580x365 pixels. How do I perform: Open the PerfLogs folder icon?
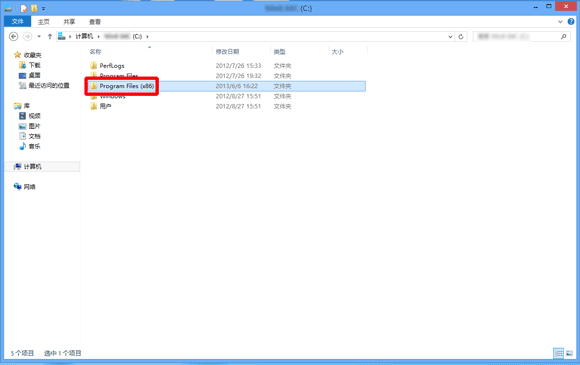click(94, 65)
